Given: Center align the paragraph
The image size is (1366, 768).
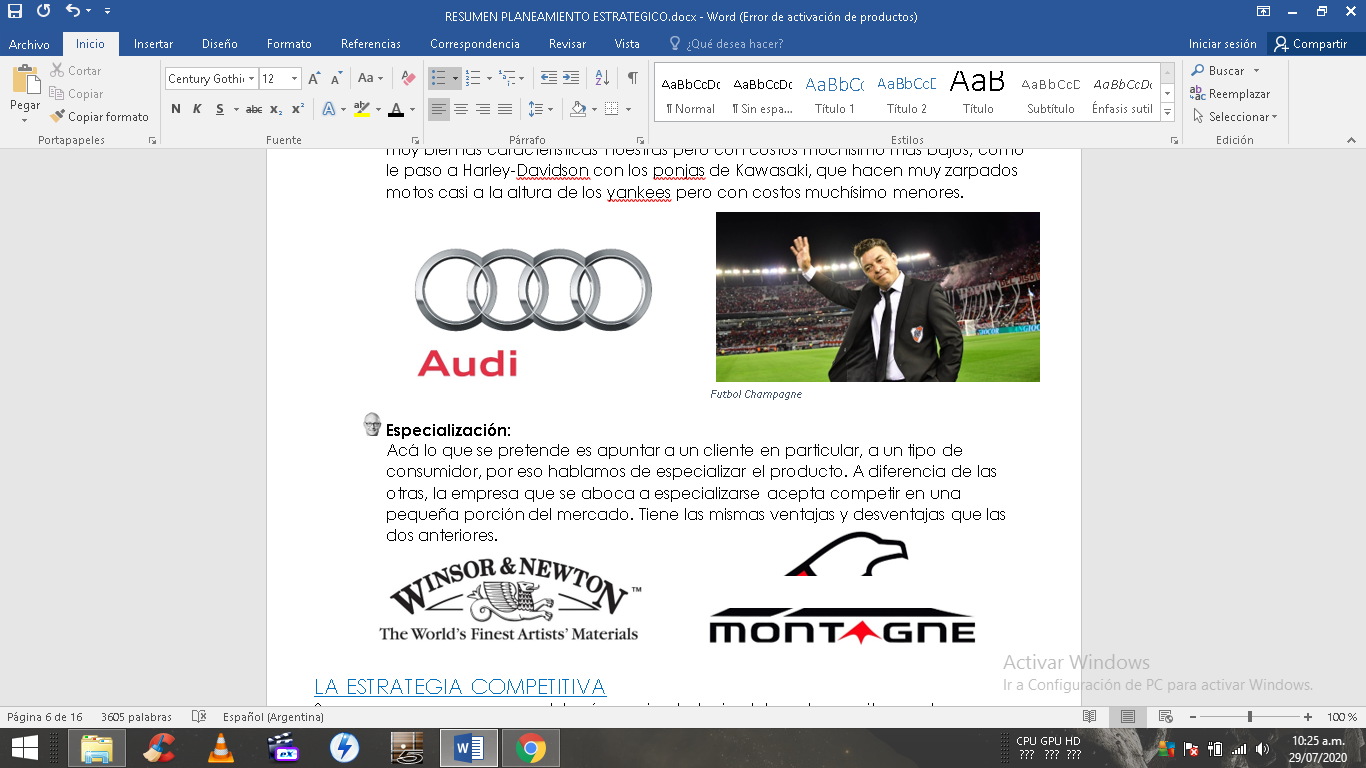Looking at the screenshot, I should (x=461, y=109).
